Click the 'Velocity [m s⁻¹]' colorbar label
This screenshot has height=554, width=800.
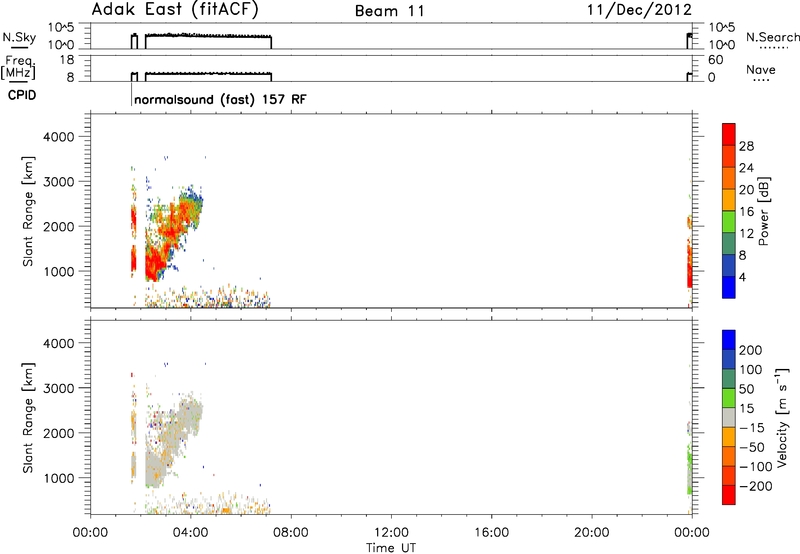click(x=781, y=417)
